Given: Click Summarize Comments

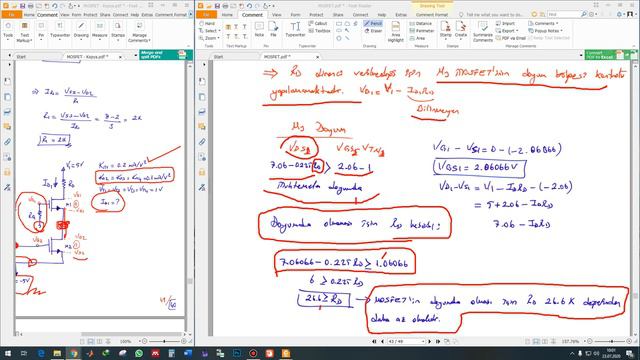Looking at the screenshot, I should 483,31.
